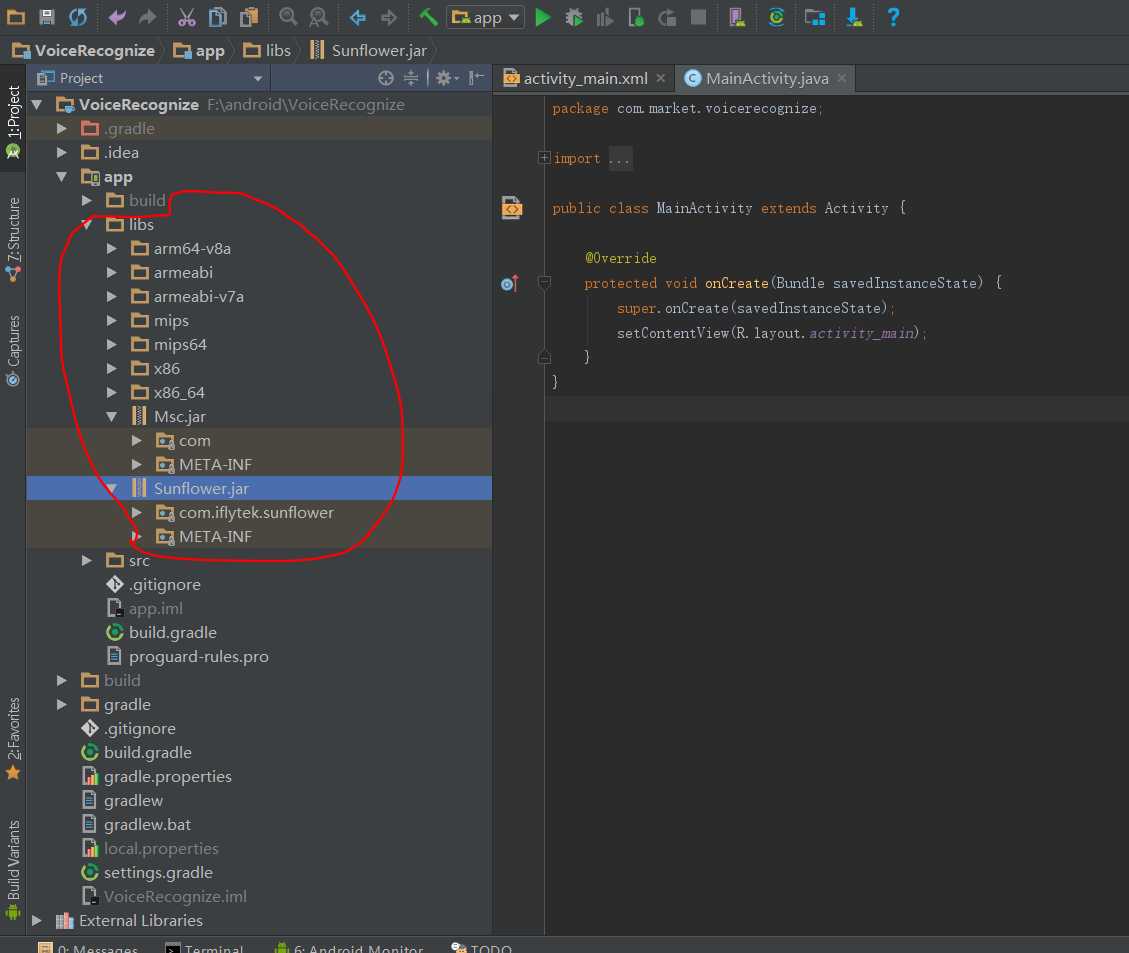Expand the .idea folder

62,153
